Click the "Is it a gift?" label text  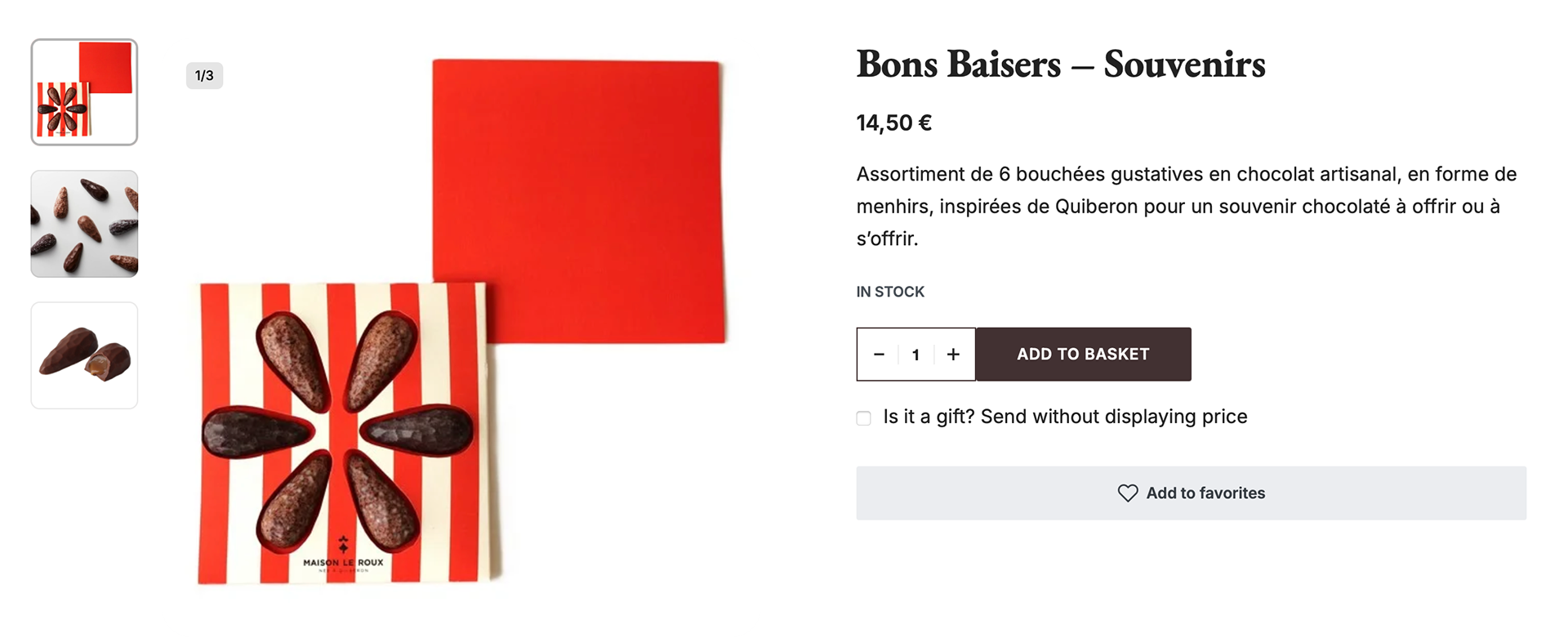[x=1065, y=417]
